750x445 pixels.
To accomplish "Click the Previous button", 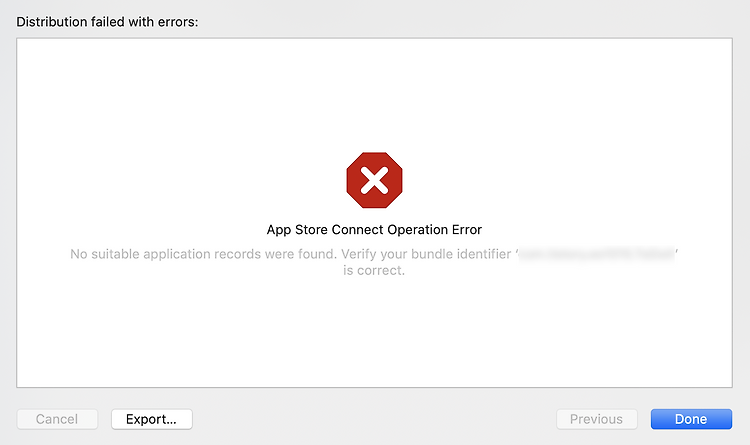I will pos(596,419).
